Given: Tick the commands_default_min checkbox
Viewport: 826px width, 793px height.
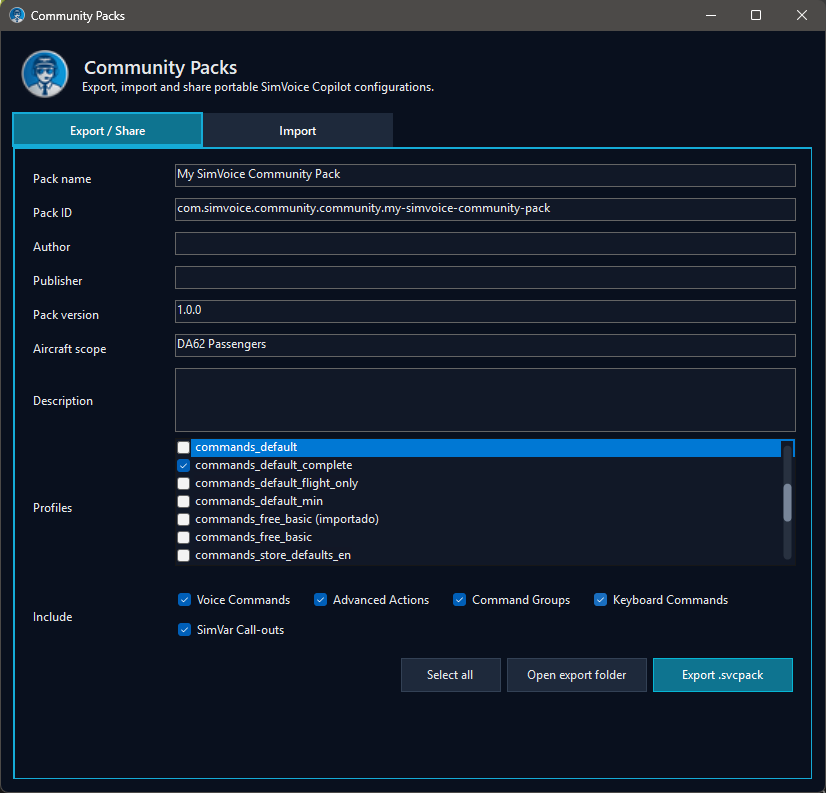Looking at the screenshot, I should (183, 501).
